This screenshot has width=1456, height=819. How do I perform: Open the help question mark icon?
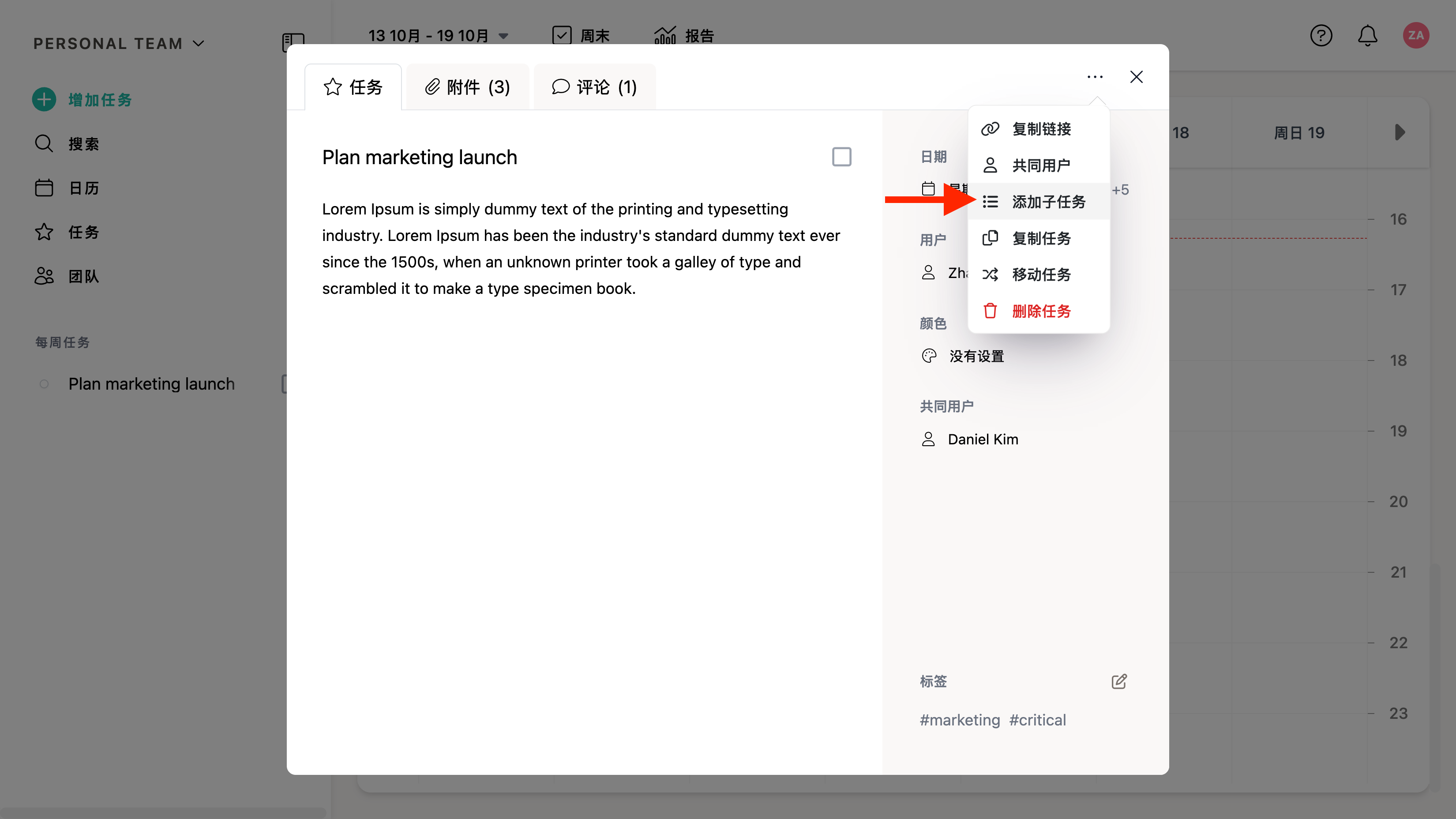[x=1321, y=36]
